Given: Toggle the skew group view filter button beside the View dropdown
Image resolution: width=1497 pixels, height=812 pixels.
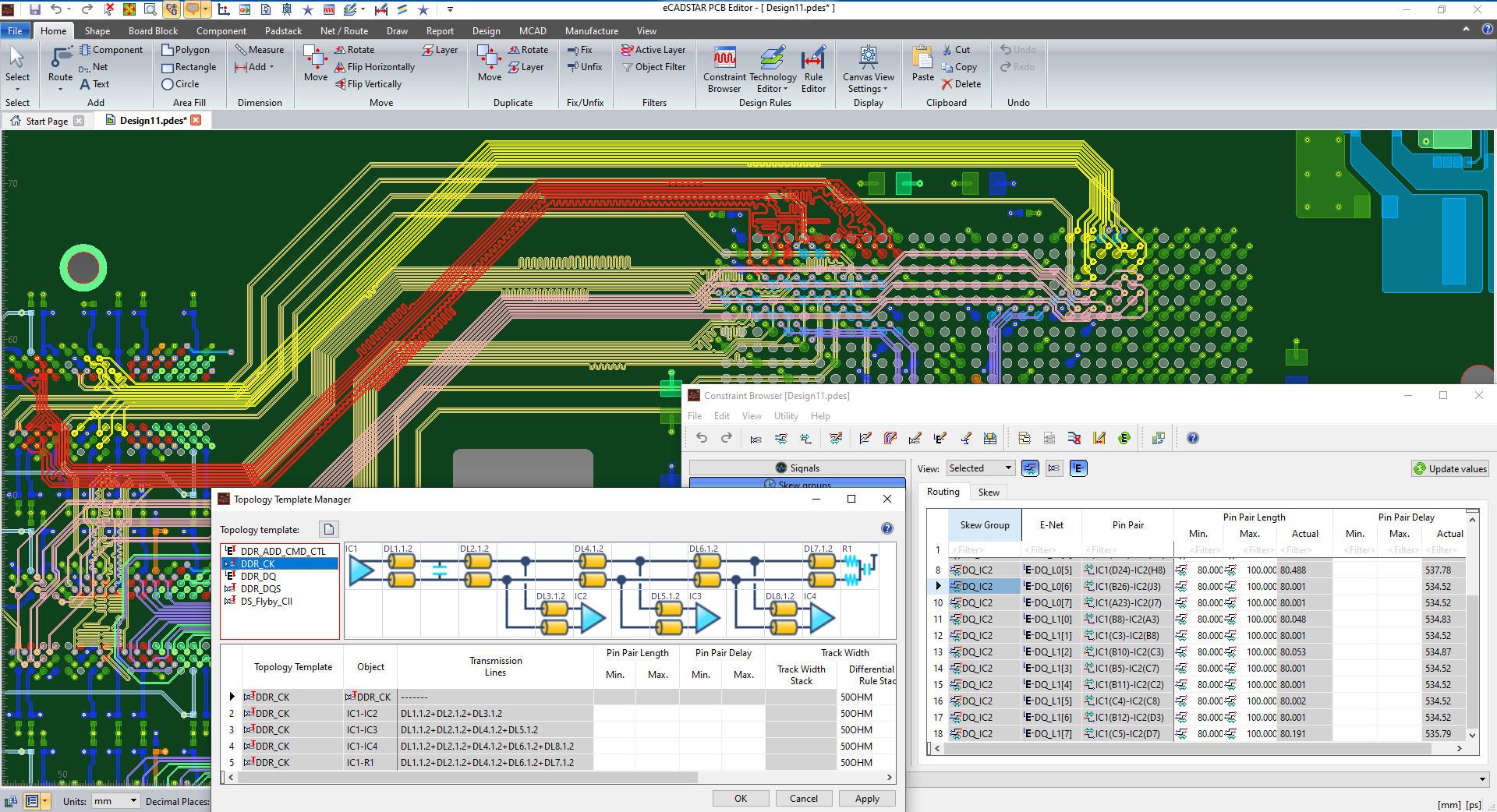Looking at the screenshot, I should [1030, 468].
